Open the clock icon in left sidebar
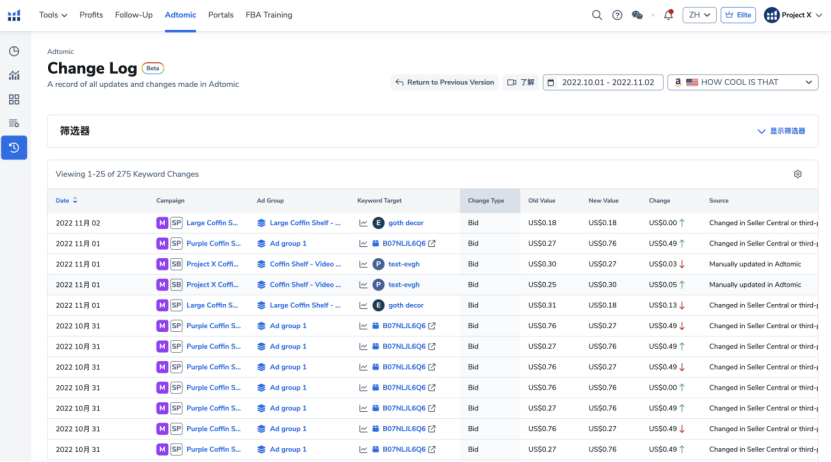The height and width of the screenshot is (462, 831). (x=14, y=51)
